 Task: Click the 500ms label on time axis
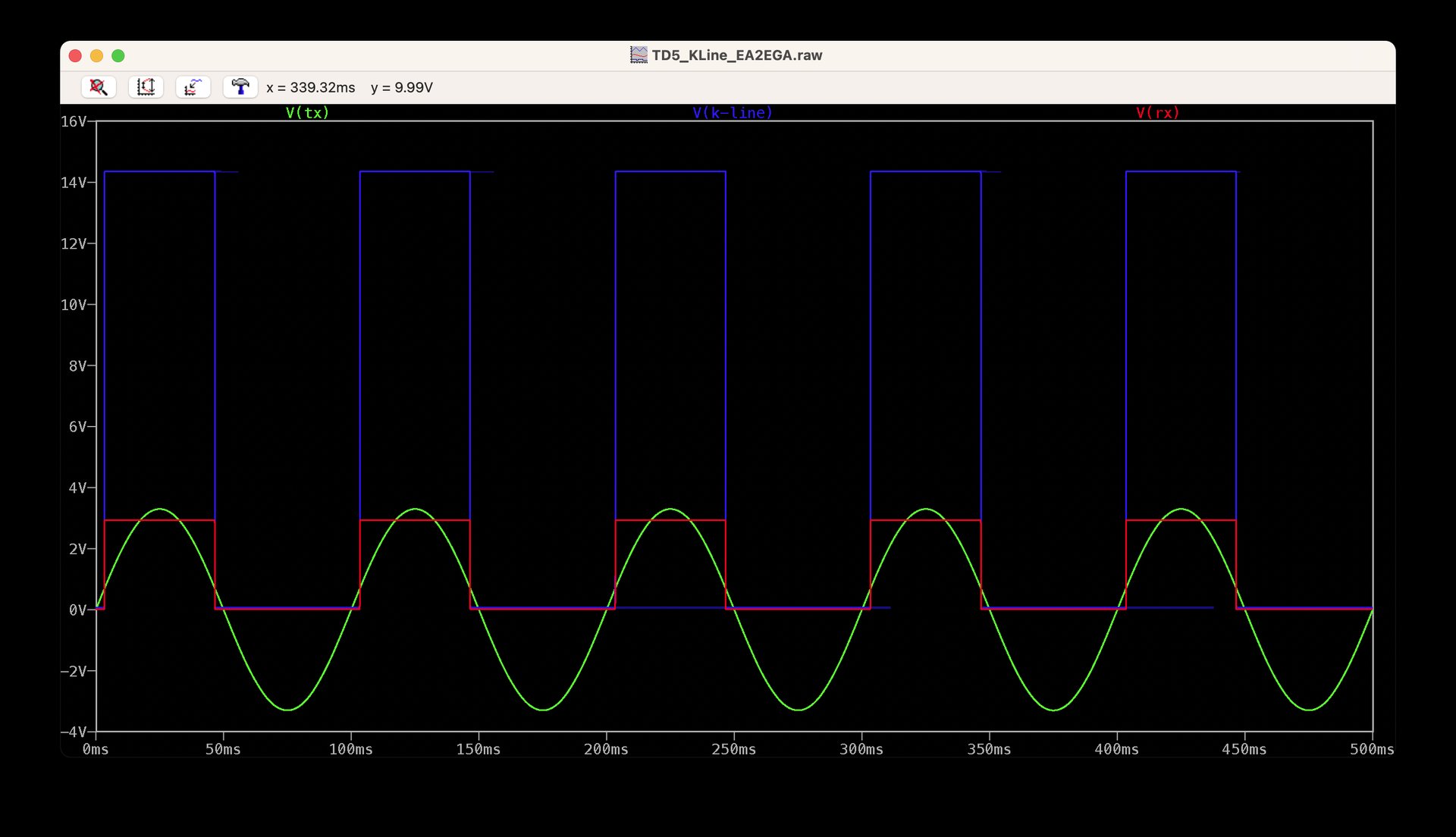[x=1371, y=750]
